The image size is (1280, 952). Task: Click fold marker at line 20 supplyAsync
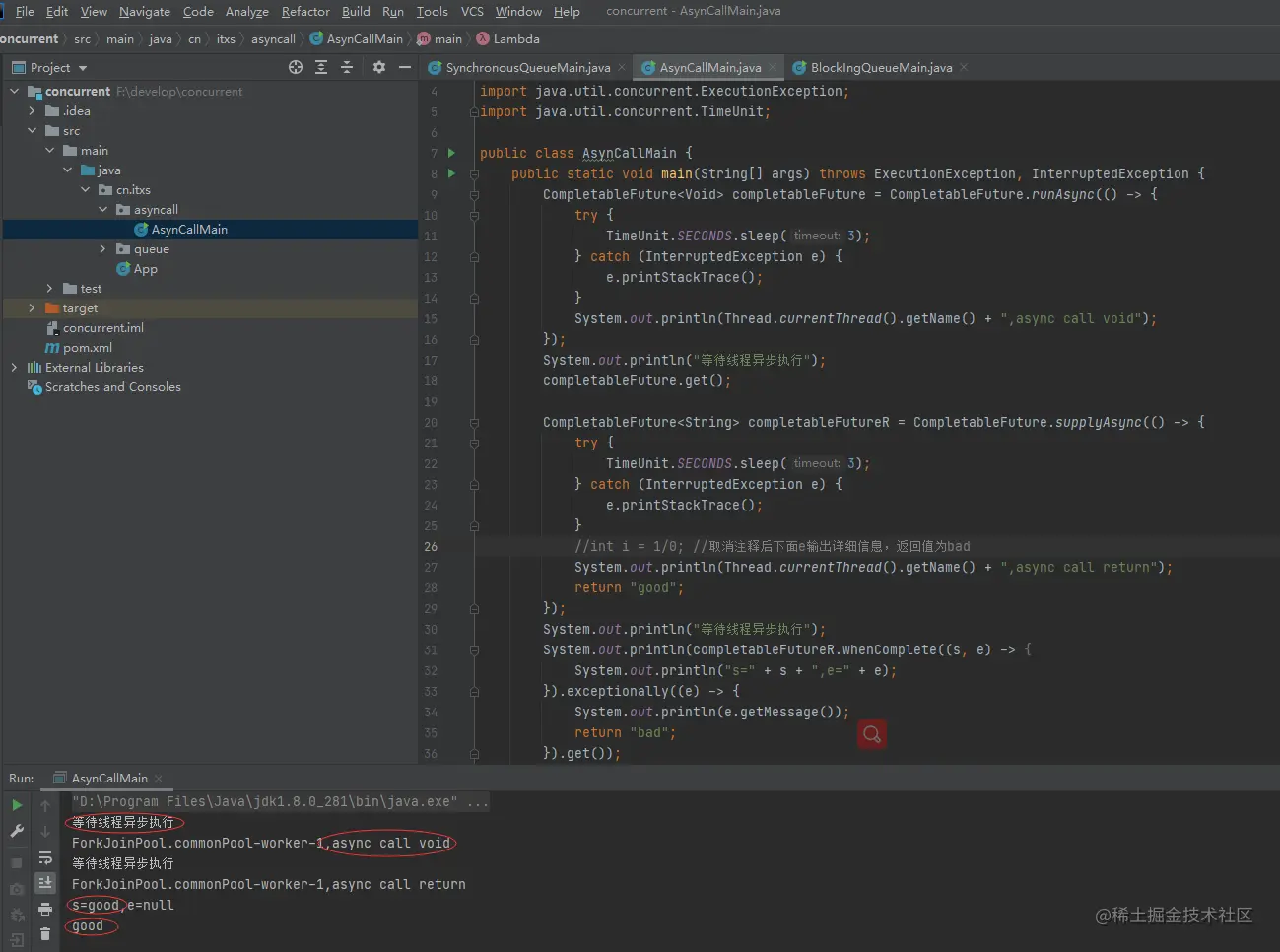point(474,422)
